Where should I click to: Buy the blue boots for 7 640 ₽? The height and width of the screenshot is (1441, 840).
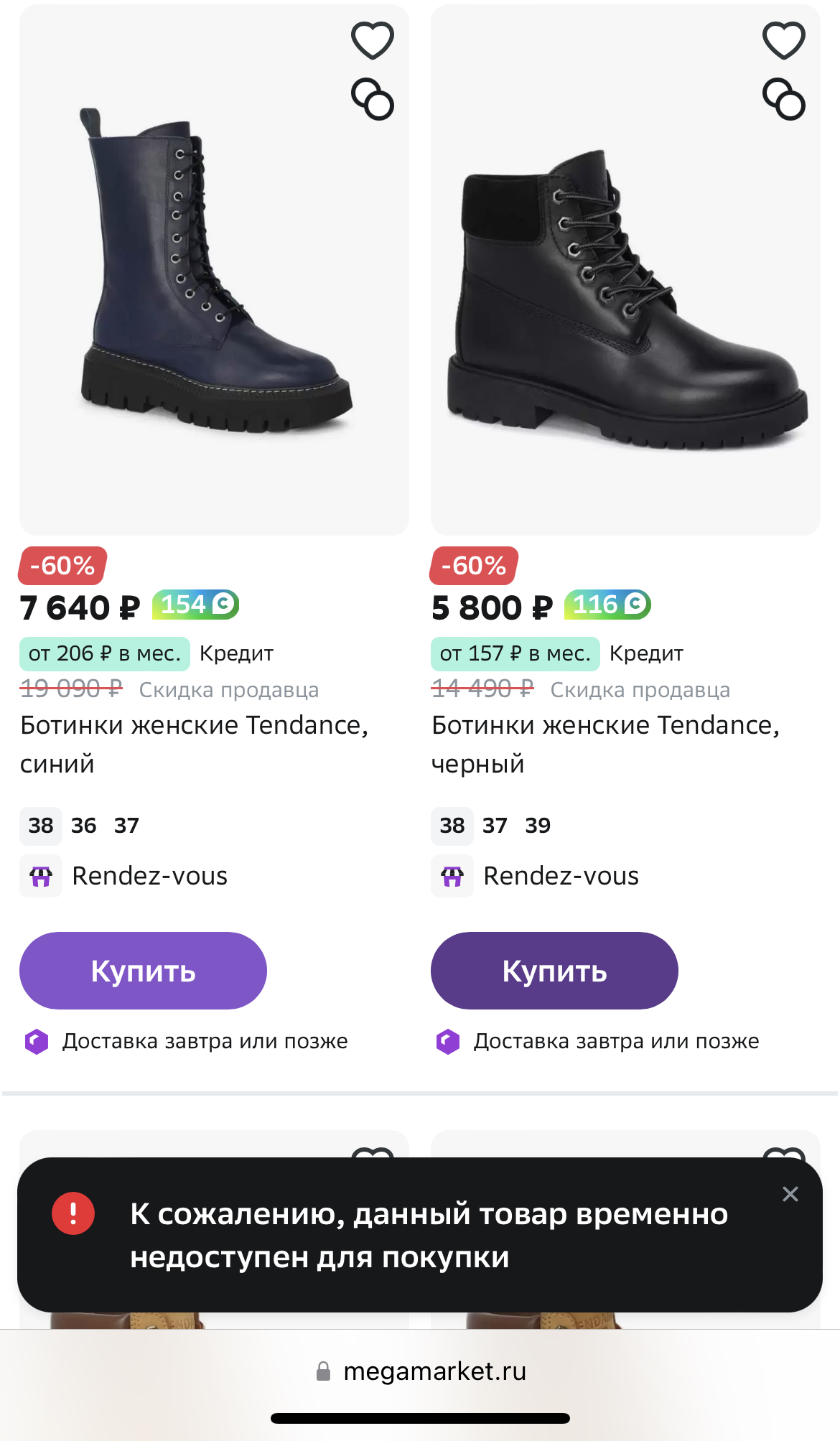coord(143,971)
